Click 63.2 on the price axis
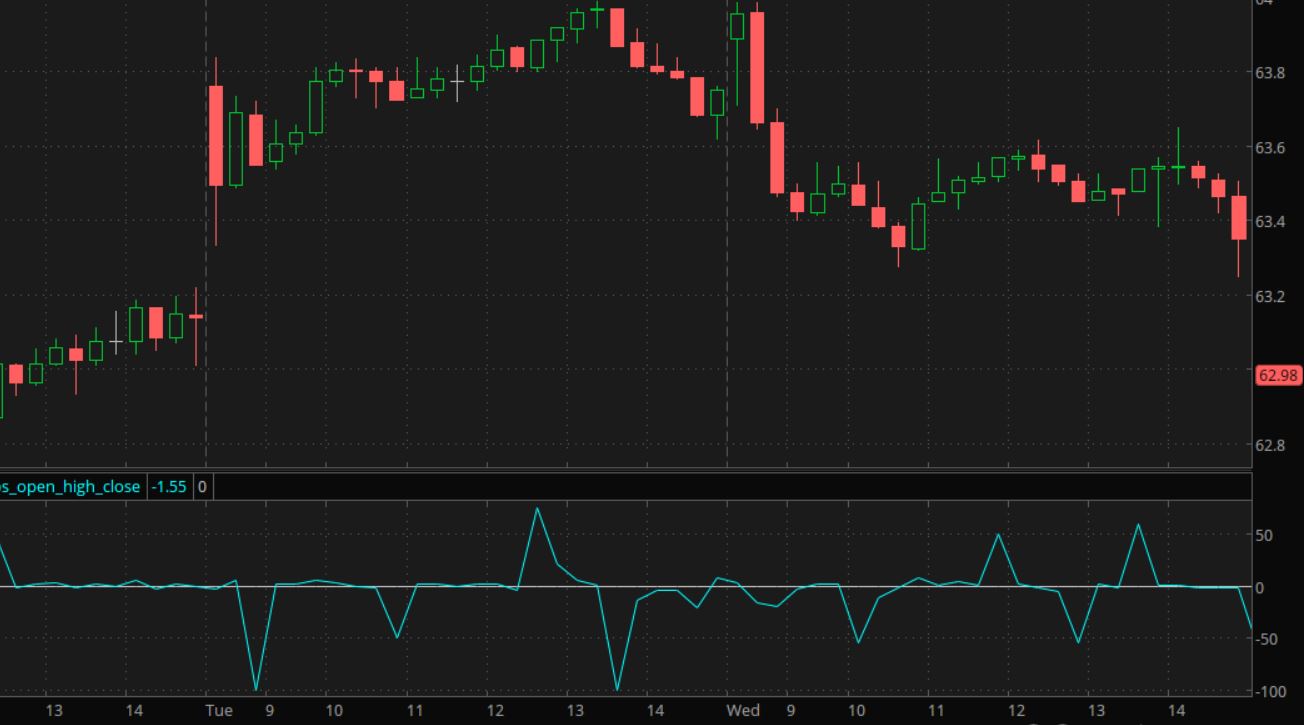This screenshot has height=725, width=1304. tap(1269, 296)
